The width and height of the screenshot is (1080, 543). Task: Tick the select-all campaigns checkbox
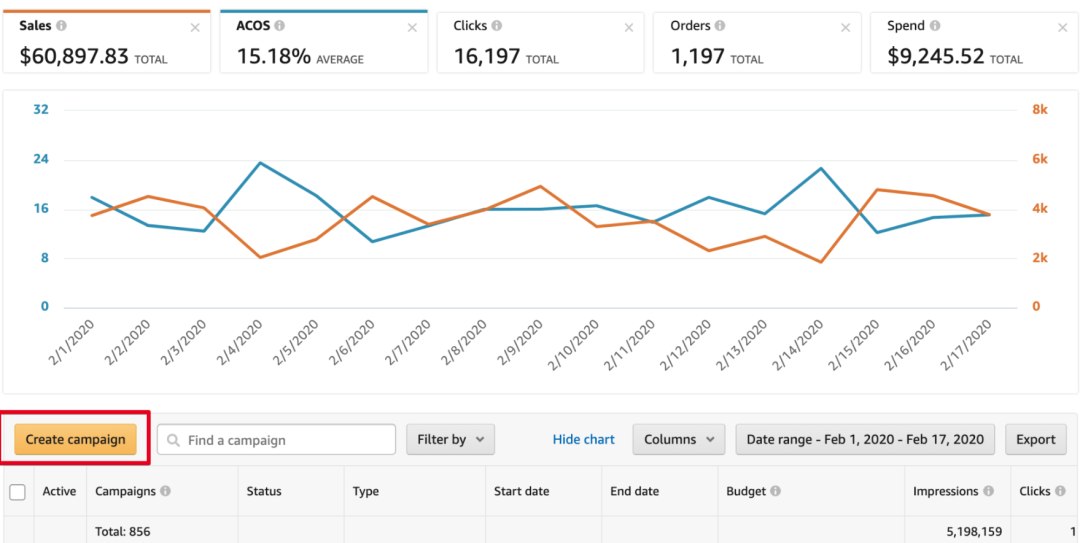(x=17, y=491)
